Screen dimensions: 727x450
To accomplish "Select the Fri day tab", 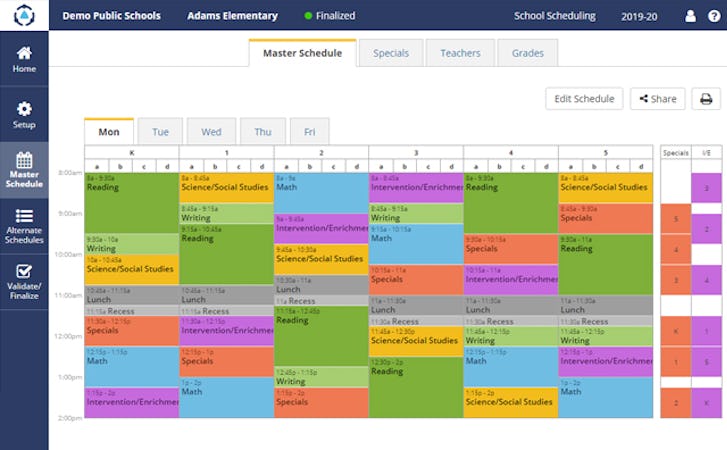I will (x=309, y=132).
